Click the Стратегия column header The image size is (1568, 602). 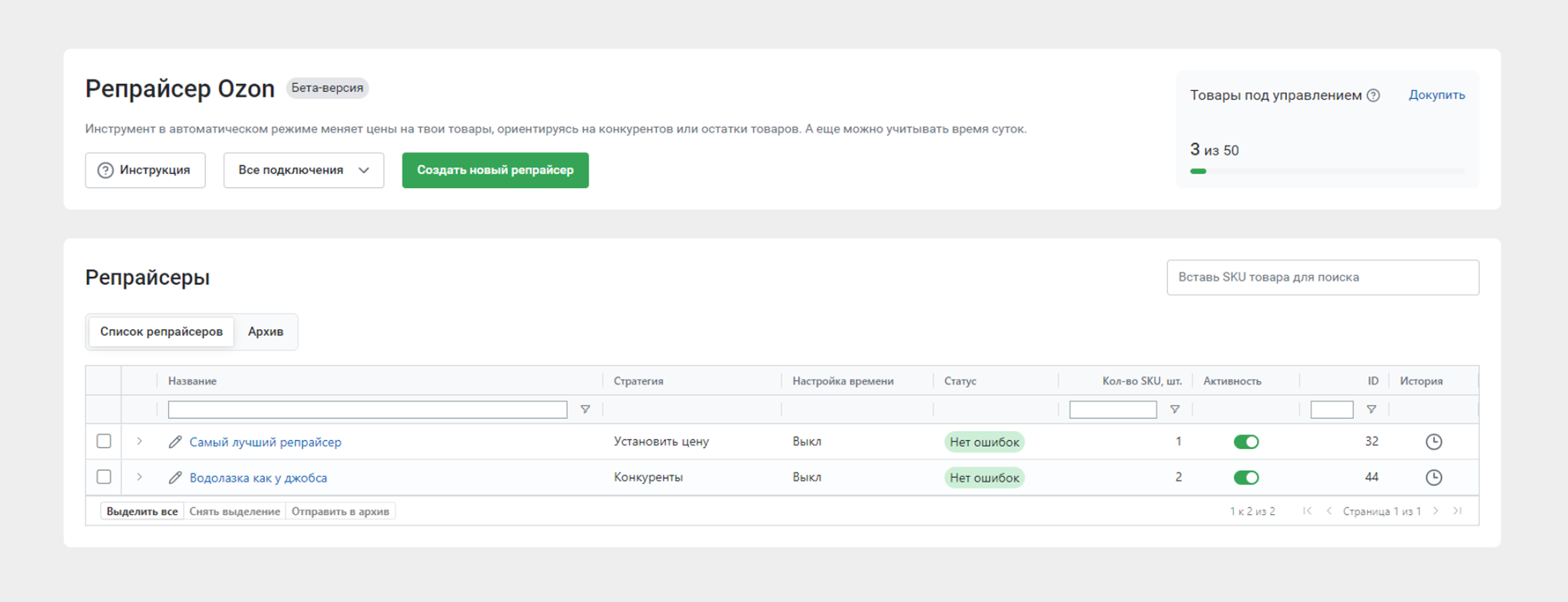pyautogui.click(x=639, y=381)
